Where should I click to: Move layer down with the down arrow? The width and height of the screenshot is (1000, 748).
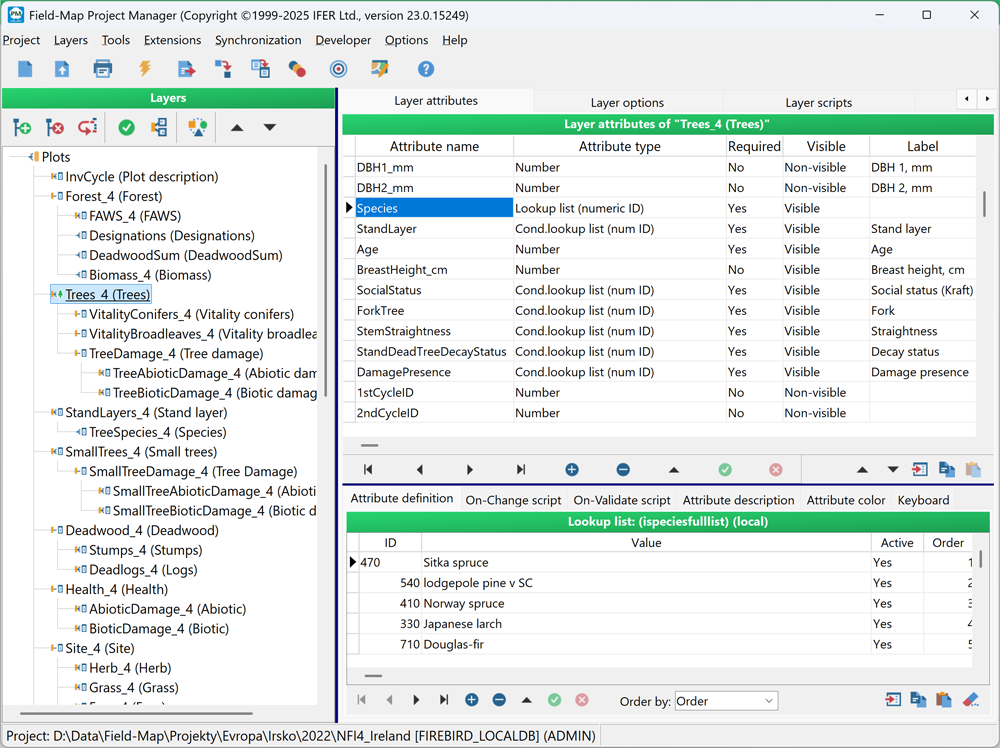tap(270, 127)
